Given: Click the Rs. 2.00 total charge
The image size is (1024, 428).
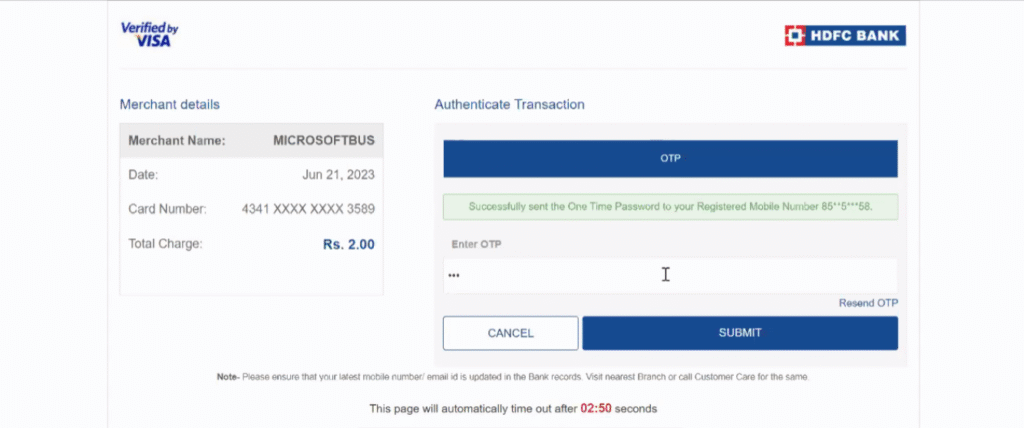Looking at the screenshot, I should pyautogui.click(x=349, y=244).
